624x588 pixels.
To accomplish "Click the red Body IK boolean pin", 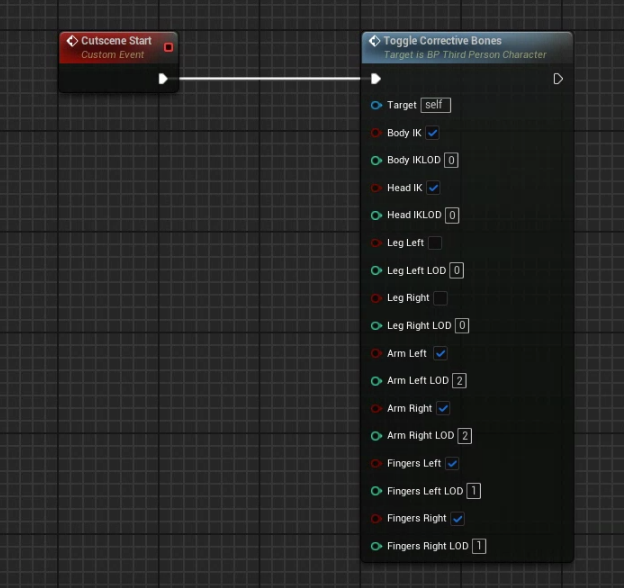I will [x=376, y=133].
